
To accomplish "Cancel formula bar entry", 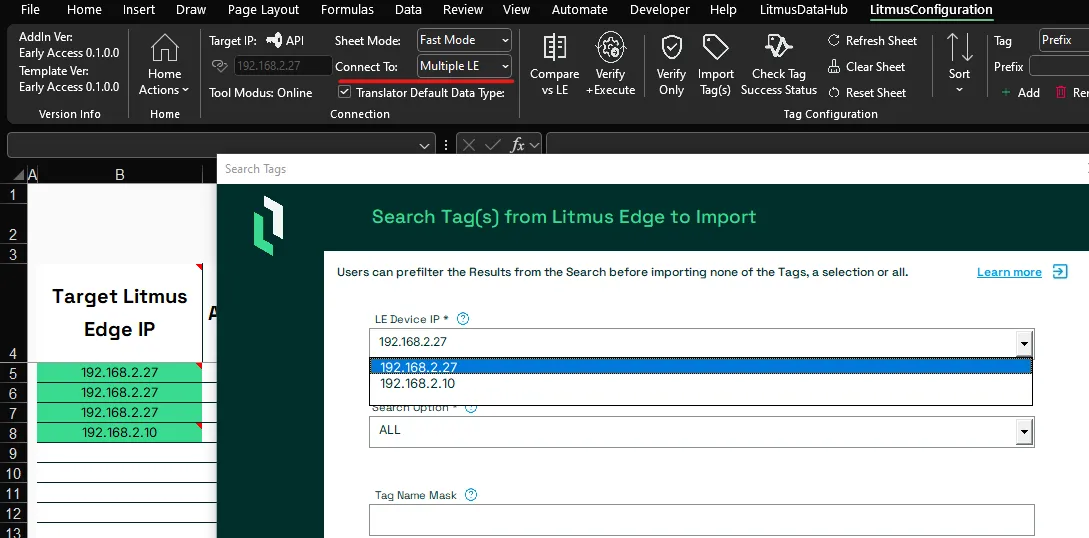I will pos(469,145).
